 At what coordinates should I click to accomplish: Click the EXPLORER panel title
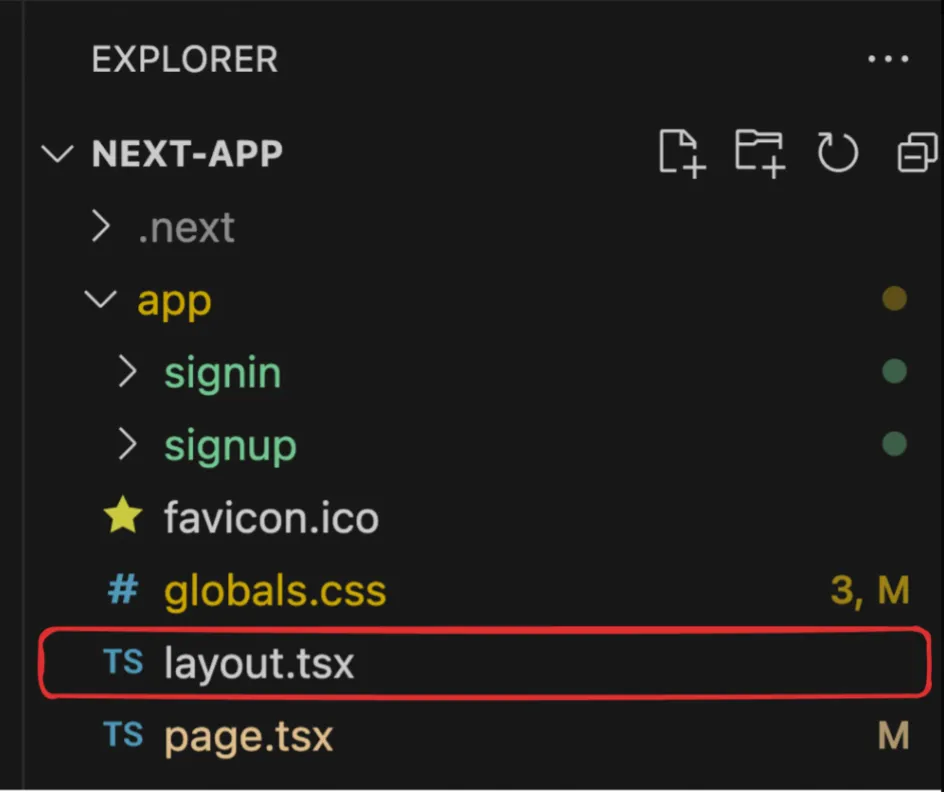[x=184, y=60]
